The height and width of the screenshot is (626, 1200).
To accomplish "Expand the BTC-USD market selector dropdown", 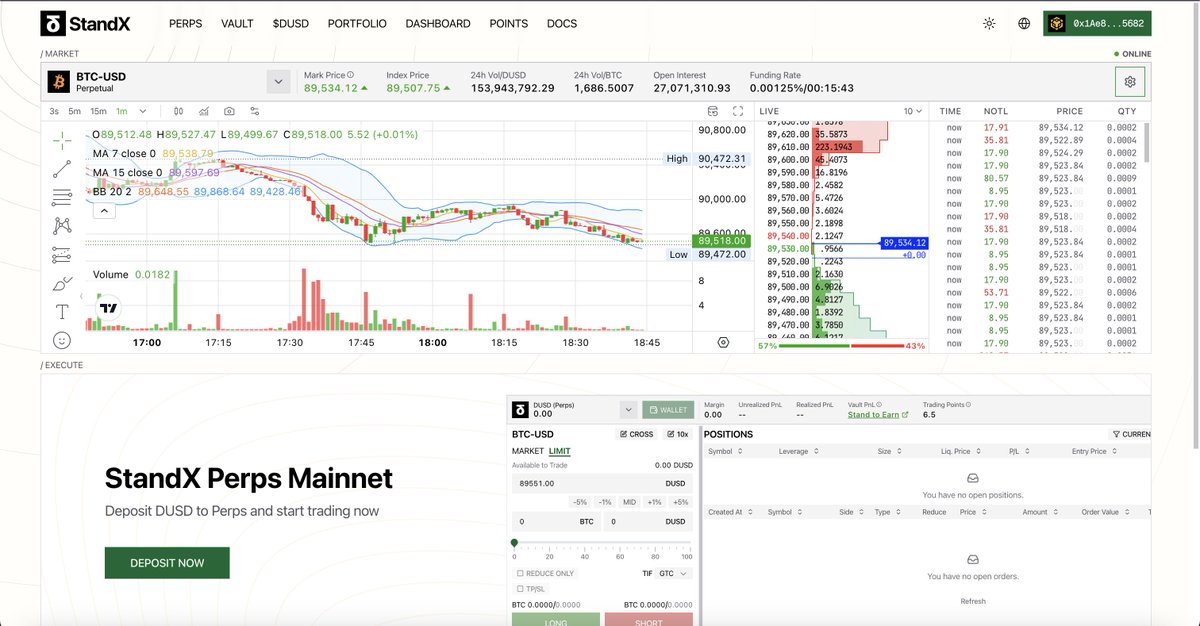I will tap(279, 82).
